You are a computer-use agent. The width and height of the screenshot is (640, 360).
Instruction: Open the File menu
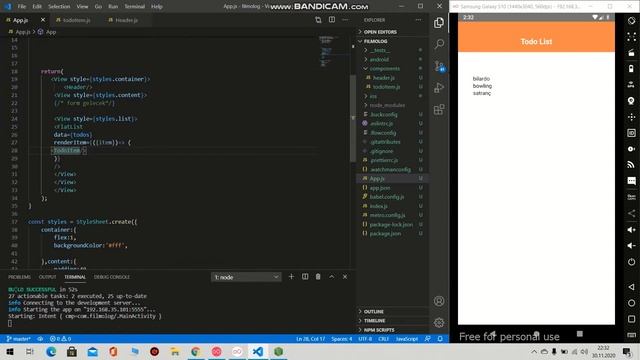[22, 7]
